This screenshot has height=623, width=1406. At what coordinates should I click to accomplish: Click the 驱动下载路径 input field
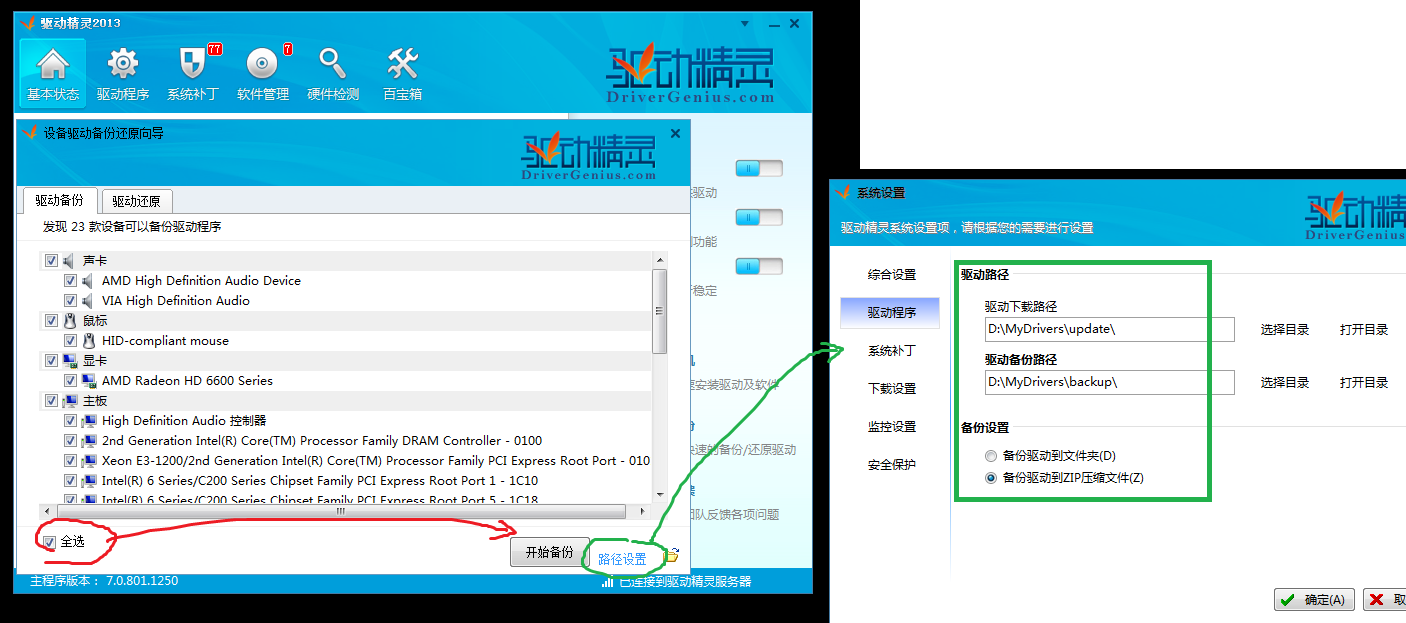point(1110,329)
